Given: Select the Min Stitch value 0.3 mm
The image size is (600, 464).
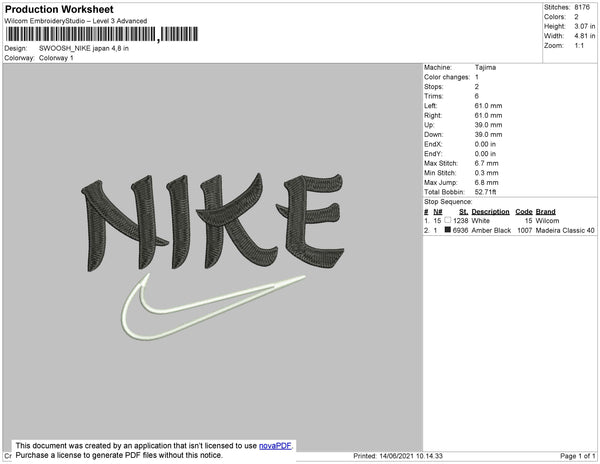Looking at the screenshot, I should [x=486, y=173].
